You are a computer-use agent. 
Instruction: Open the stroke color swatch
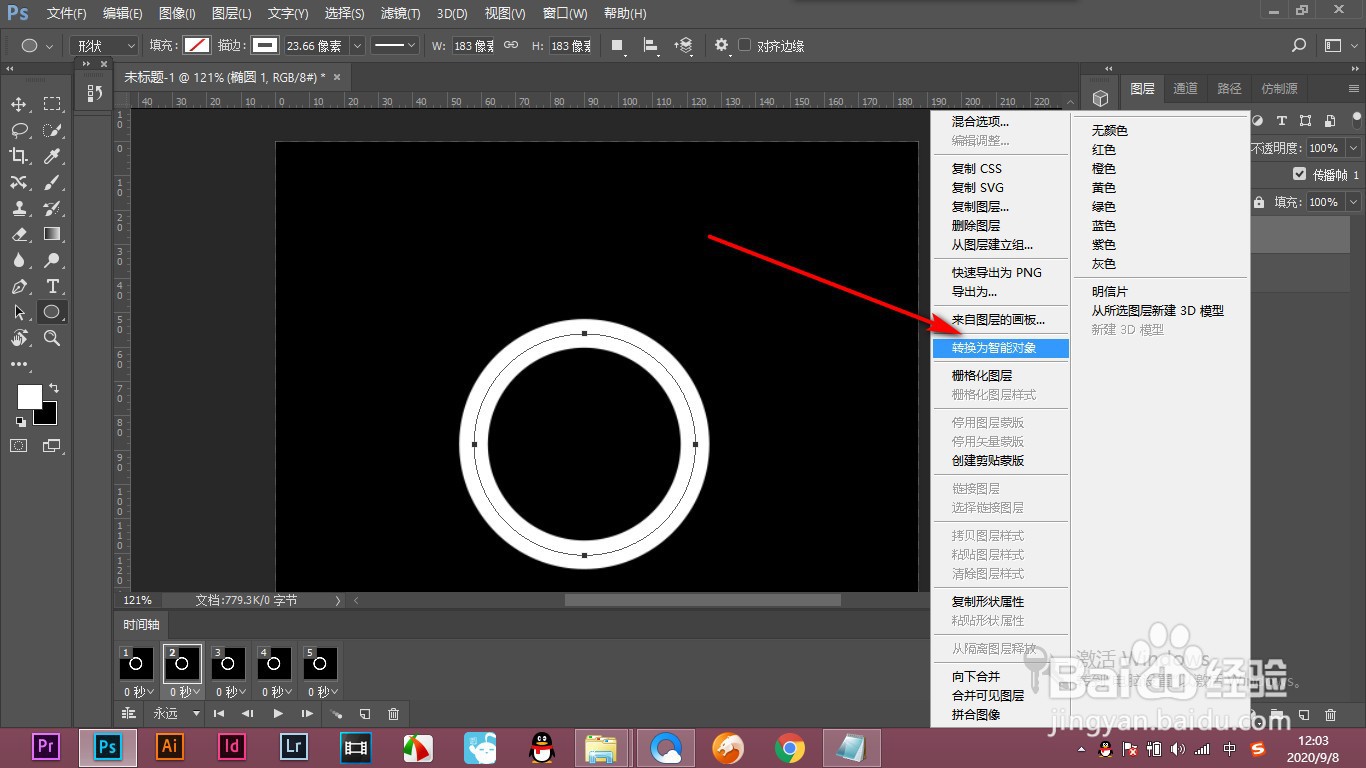point(265,45)
